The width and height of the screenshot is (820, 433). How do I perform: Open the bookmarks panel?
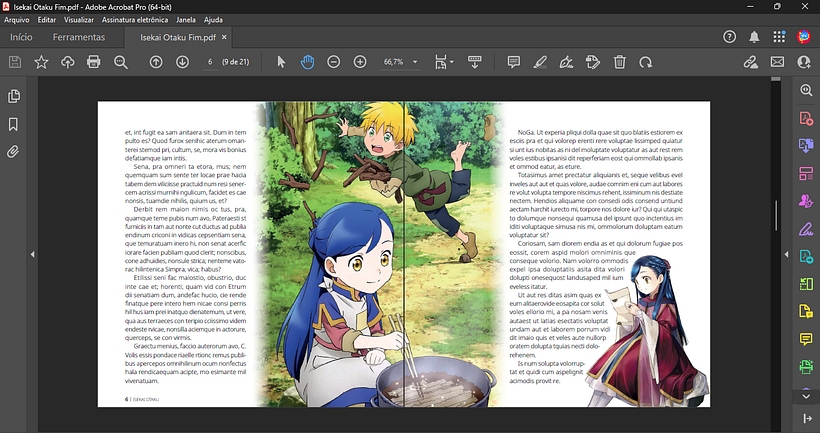coord(13,124)
